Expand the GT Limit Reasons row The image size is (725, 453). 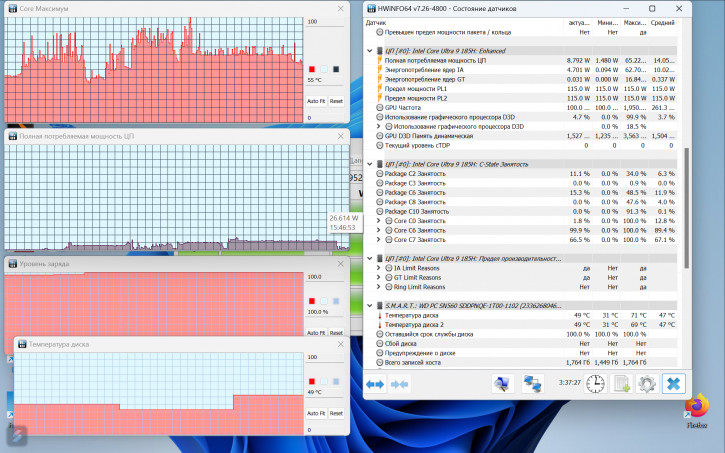[x=379, y=277]
